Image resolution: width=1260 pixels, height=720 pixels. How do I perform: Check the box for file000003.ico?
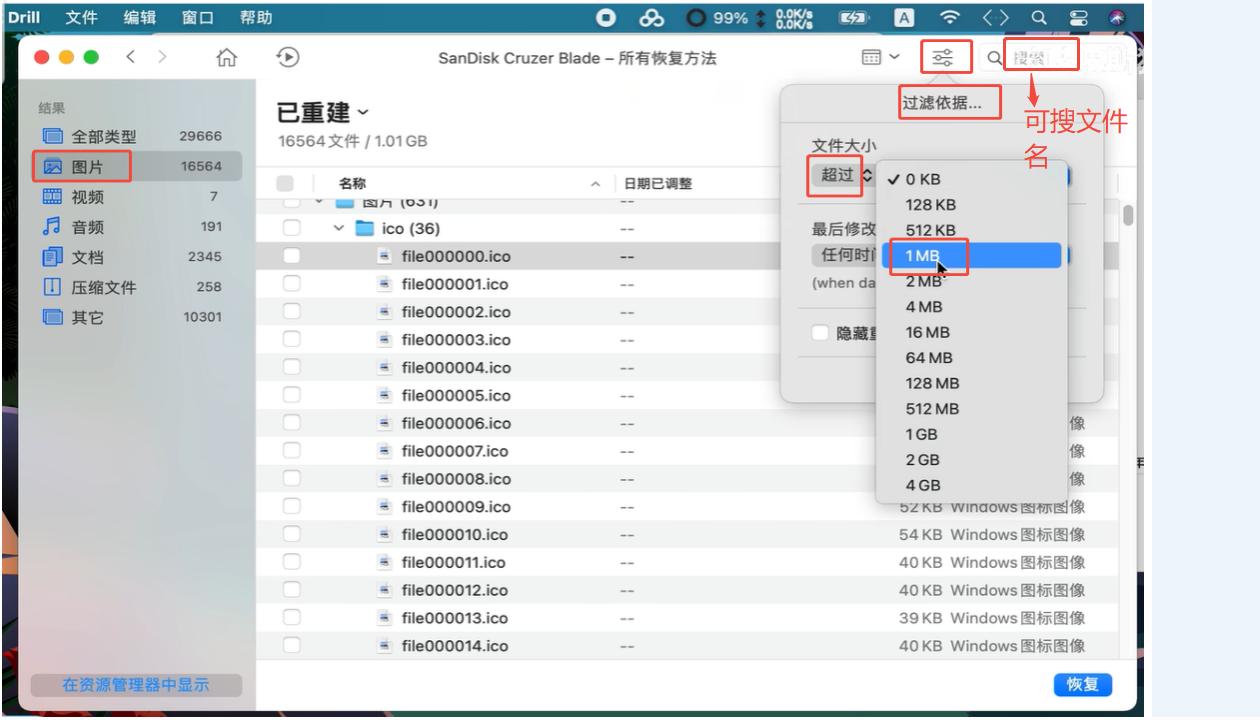(x=291, y=340)
